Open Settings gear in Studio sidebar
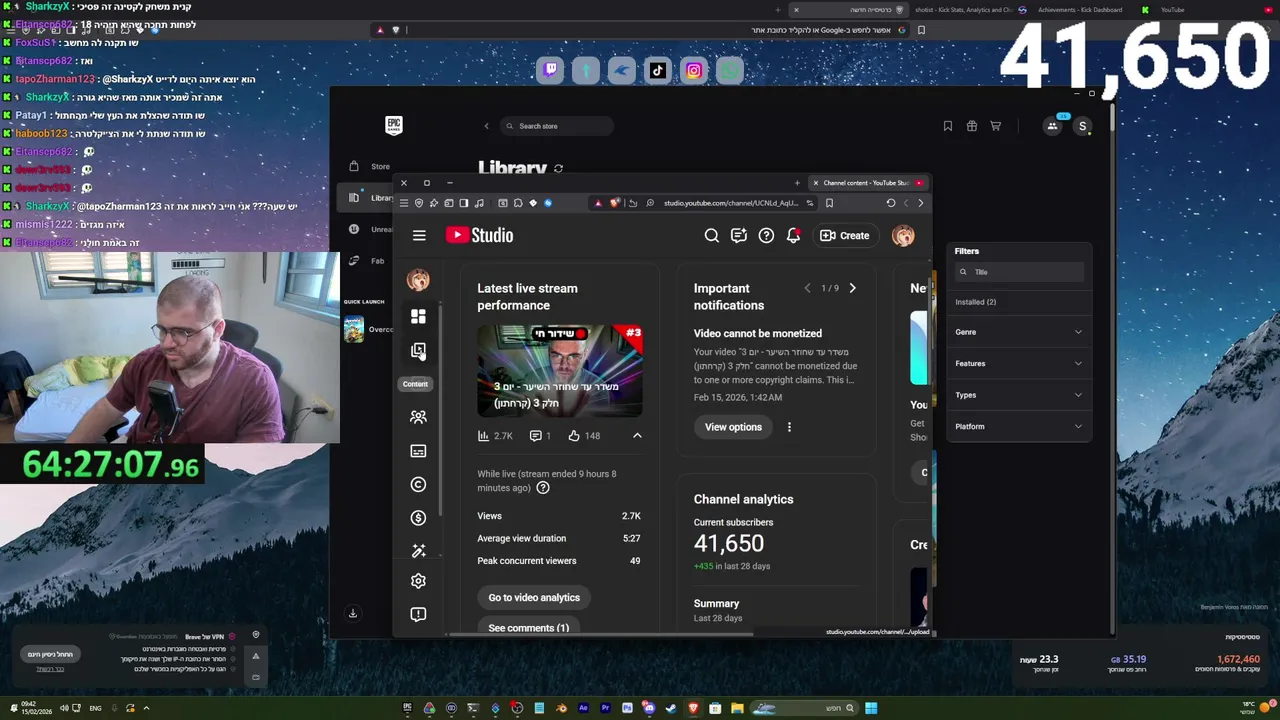 [x=418, y=581]
